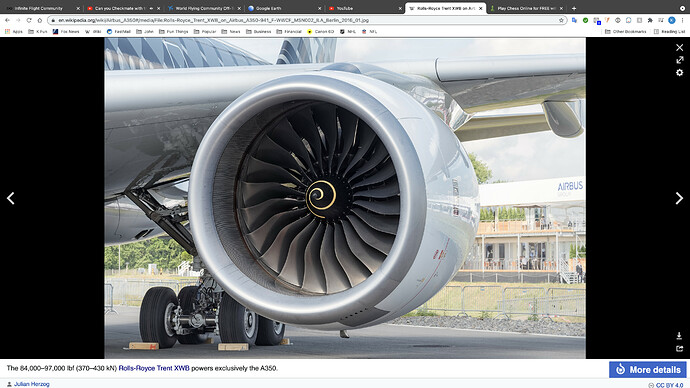Bookmark this page with the star icon
Image resolution: width=690 pixels, height=388 pixels.
click(561, 20)
